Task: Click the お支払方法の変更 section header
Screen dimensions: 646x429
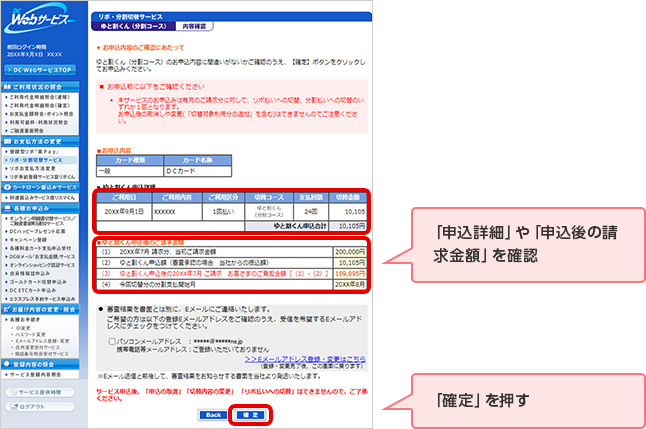Action: click(x=42, y=141)
